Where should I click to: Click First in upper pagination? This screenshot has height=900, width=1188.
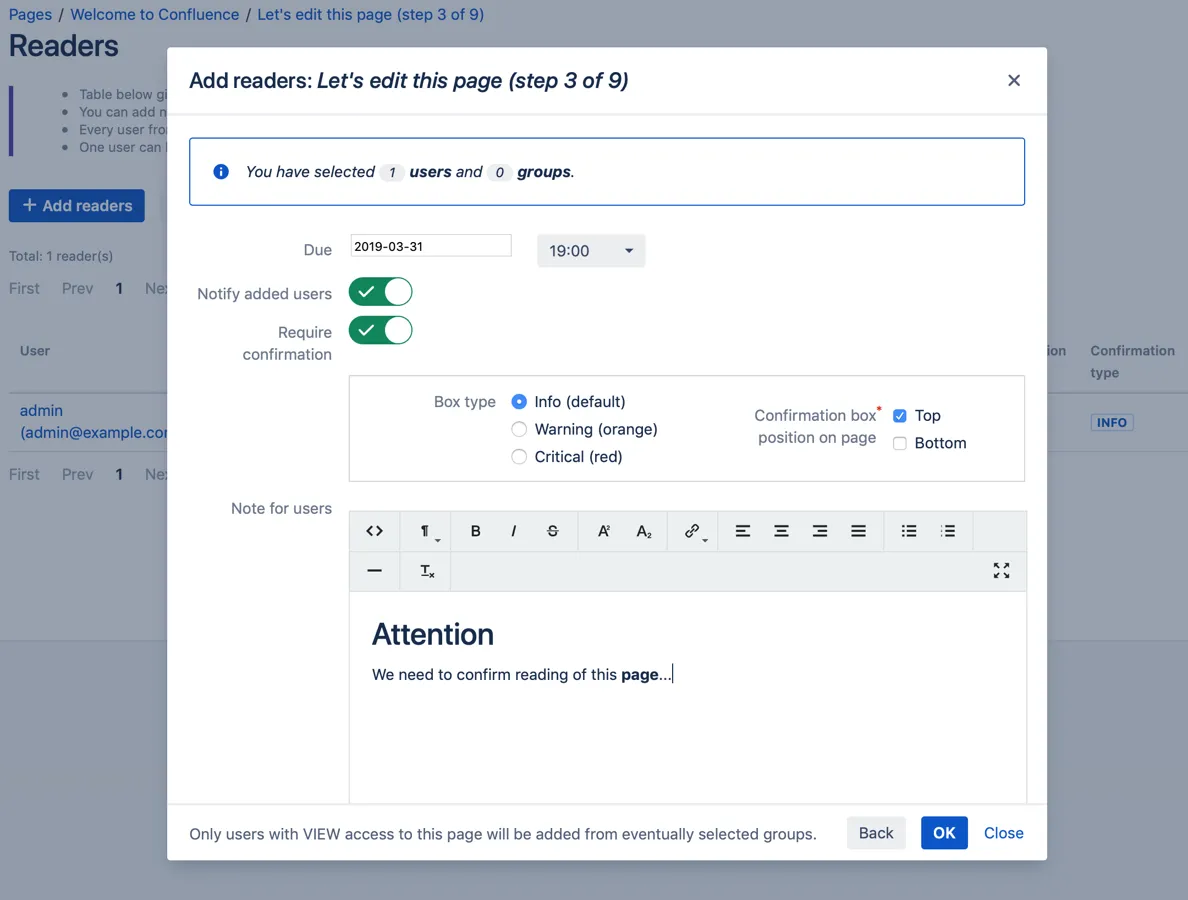pos(24,289)
